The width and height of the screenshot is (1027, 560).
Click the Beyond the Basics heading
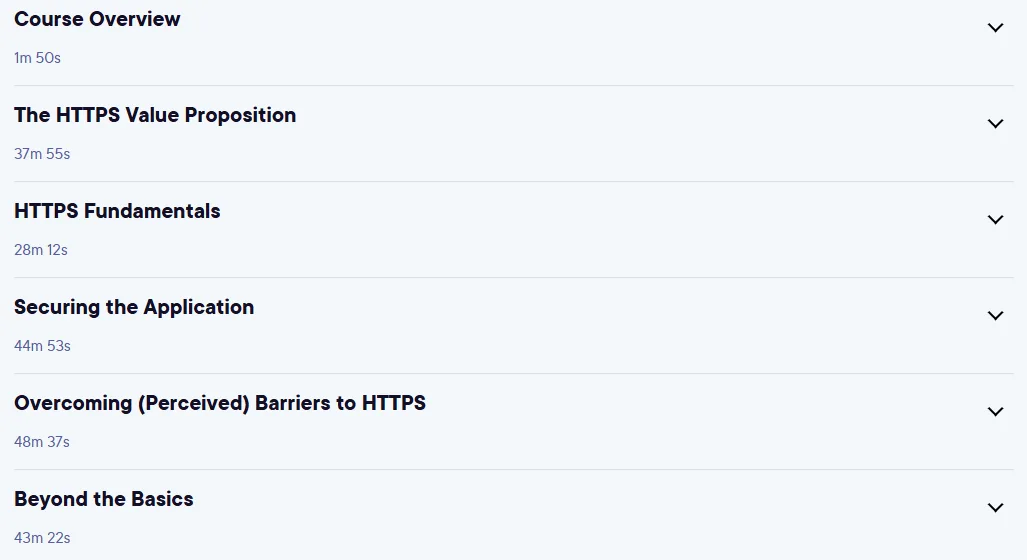103,499
